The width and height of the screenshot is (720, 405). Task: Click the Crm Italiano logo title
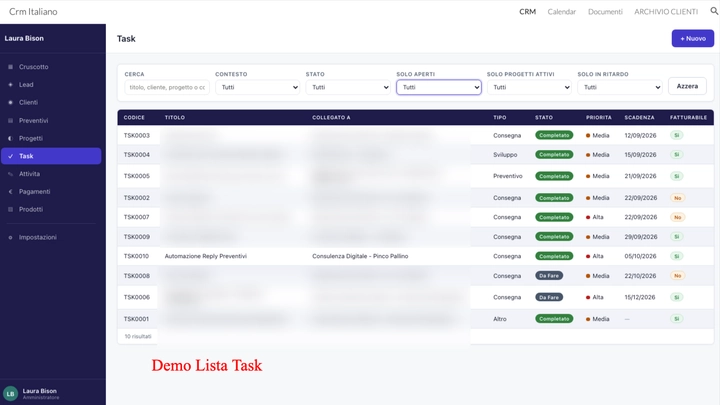[x=33, y=11]
